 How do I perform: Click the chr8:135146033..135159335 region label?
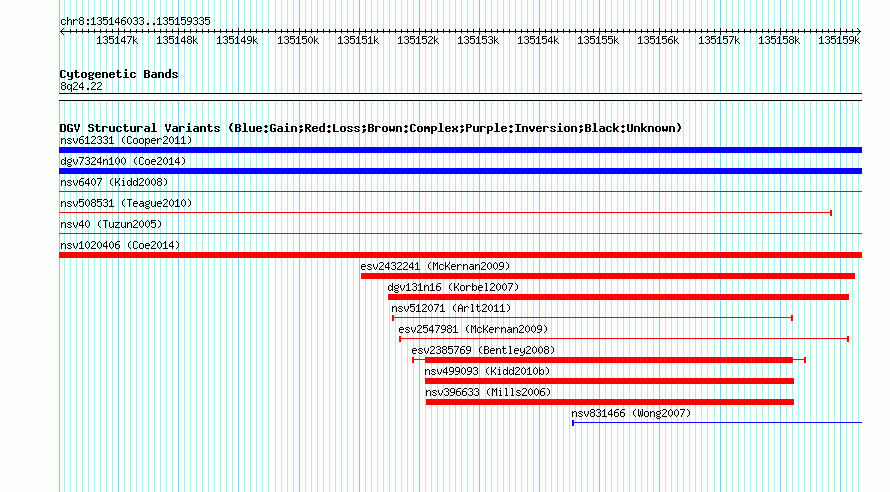click(135, 21)
